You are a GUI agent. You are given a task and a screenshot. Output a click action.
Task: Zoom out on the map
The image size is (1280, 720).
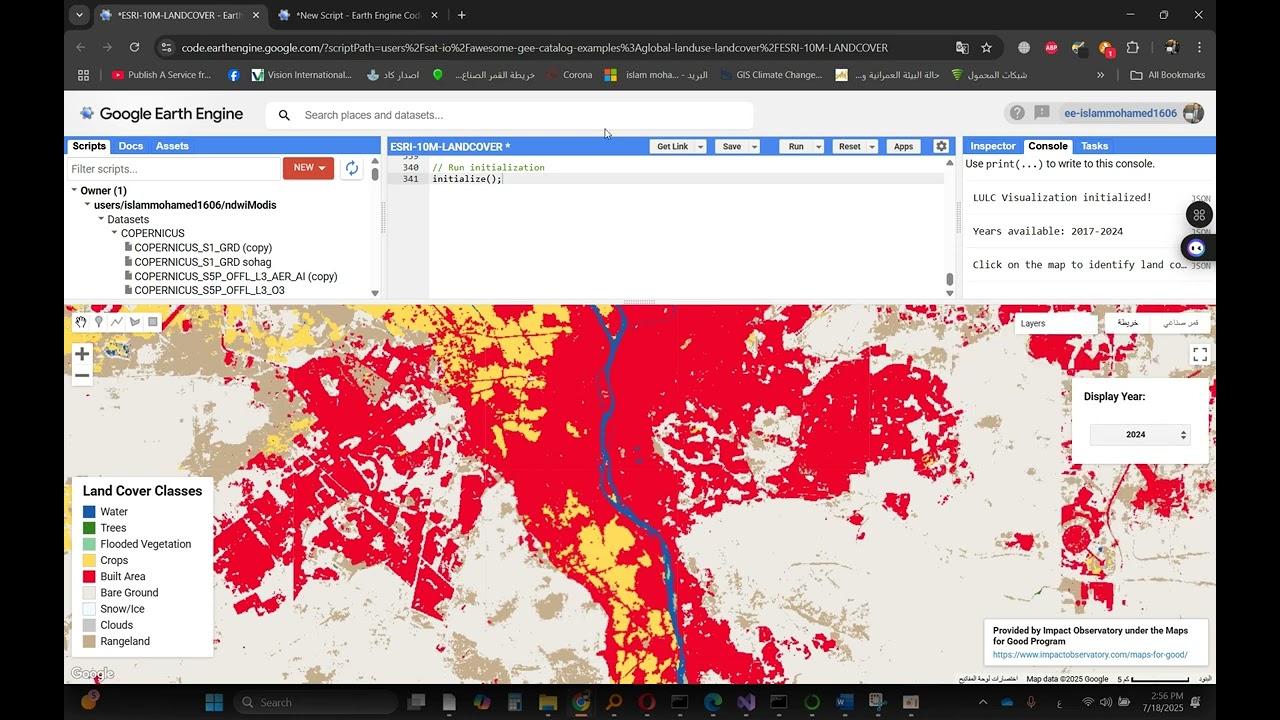(82, 376)
